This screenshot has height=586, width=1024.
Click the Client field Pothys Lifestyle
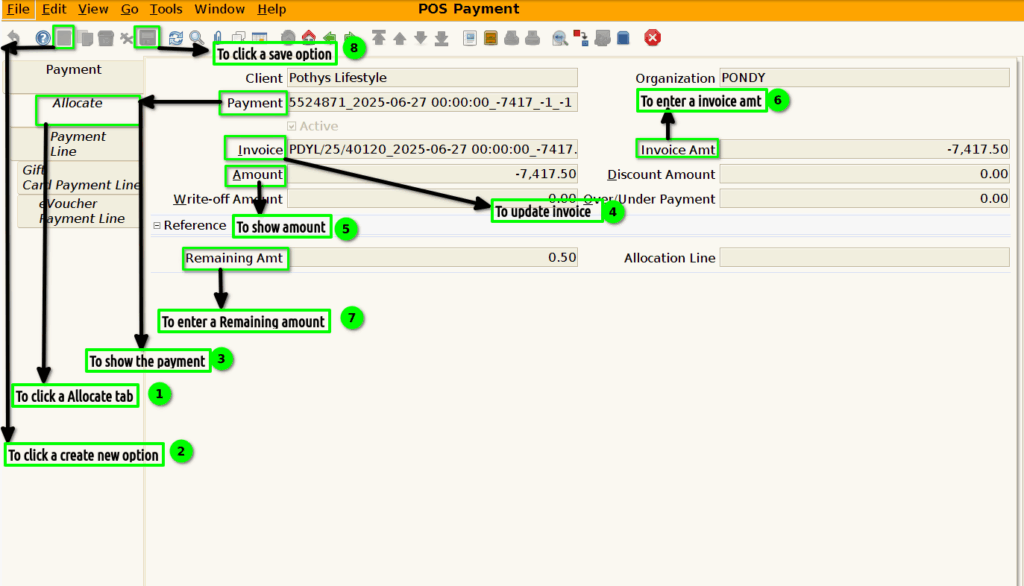(x=432, y=78)
